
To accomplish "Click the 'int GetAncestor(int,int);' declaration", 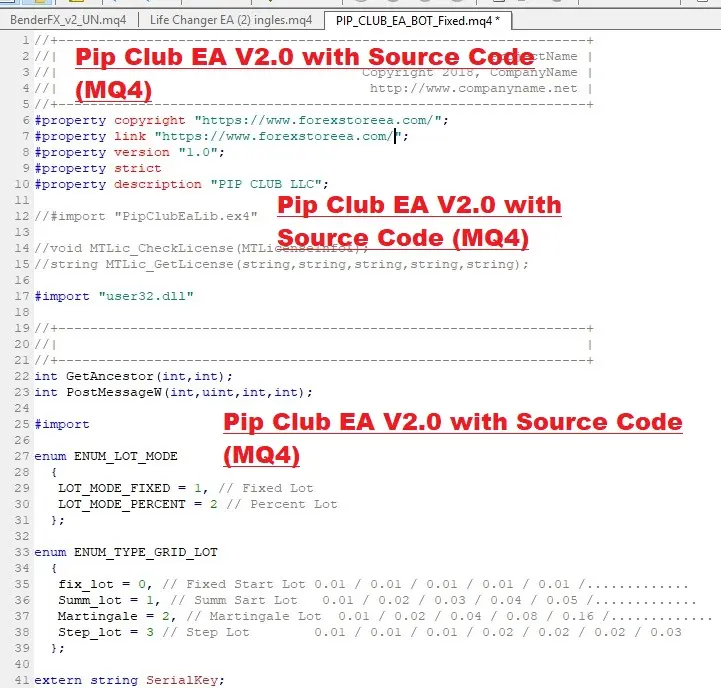I will point(134,376).
